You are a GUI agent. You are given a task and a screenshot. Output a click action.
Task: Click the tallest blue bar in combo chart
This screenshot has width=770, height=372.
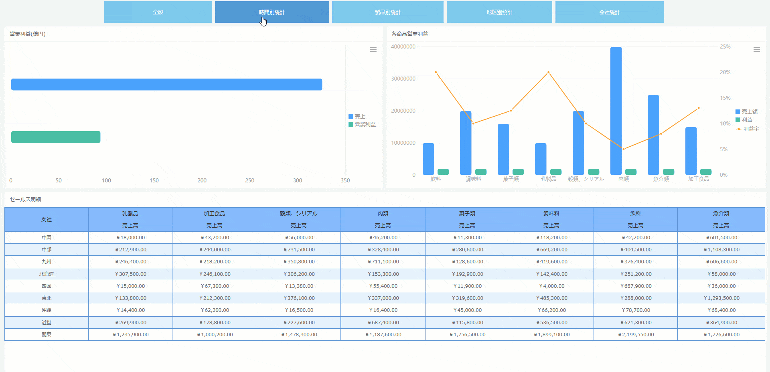pos(616,111)
